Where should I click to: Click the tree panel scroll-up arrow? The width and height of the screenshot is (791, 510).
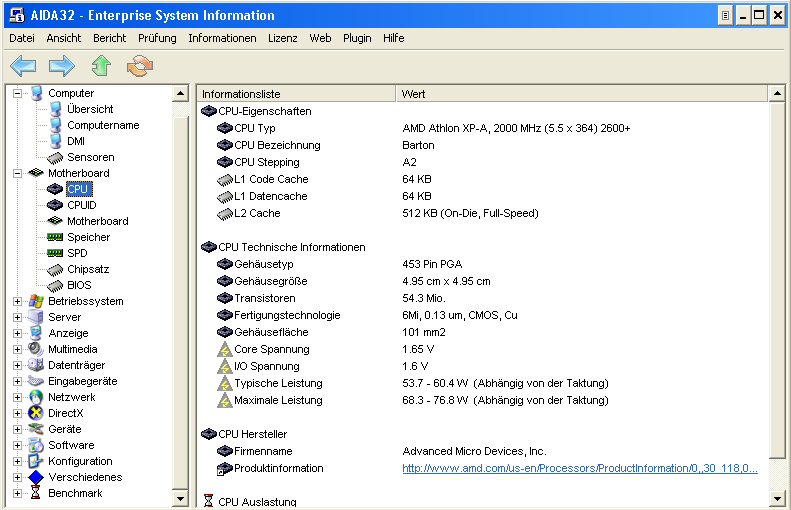point(181,93)
